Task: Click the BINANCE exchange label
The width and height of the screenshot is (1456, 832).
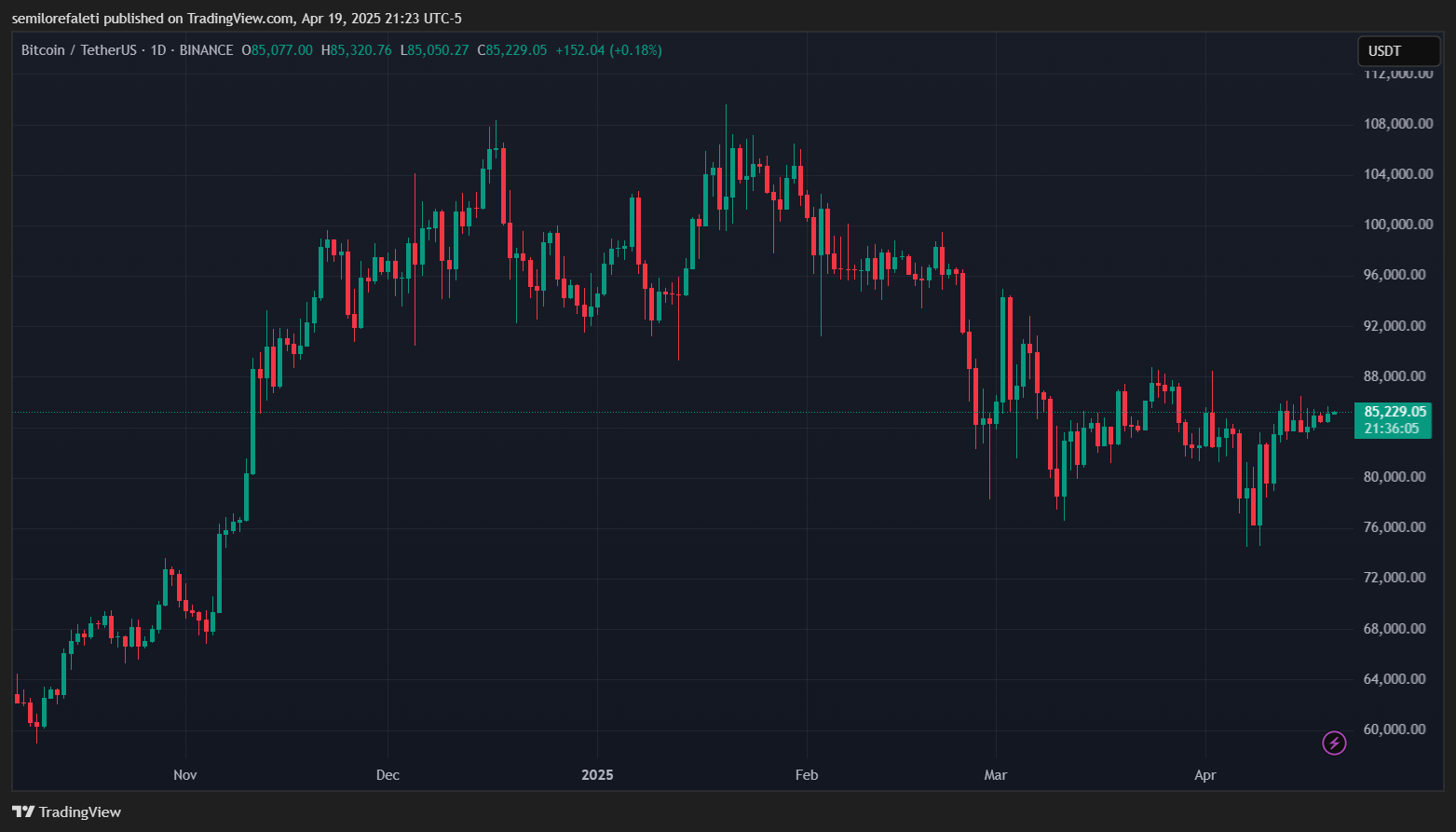Action: (206, 50)
